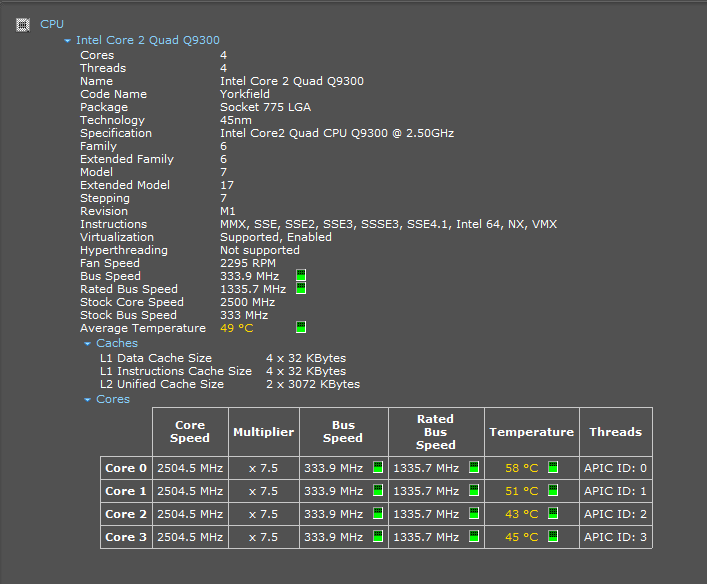
Task: Click the Socket 775 LGA value
Action: click(266, 107)
